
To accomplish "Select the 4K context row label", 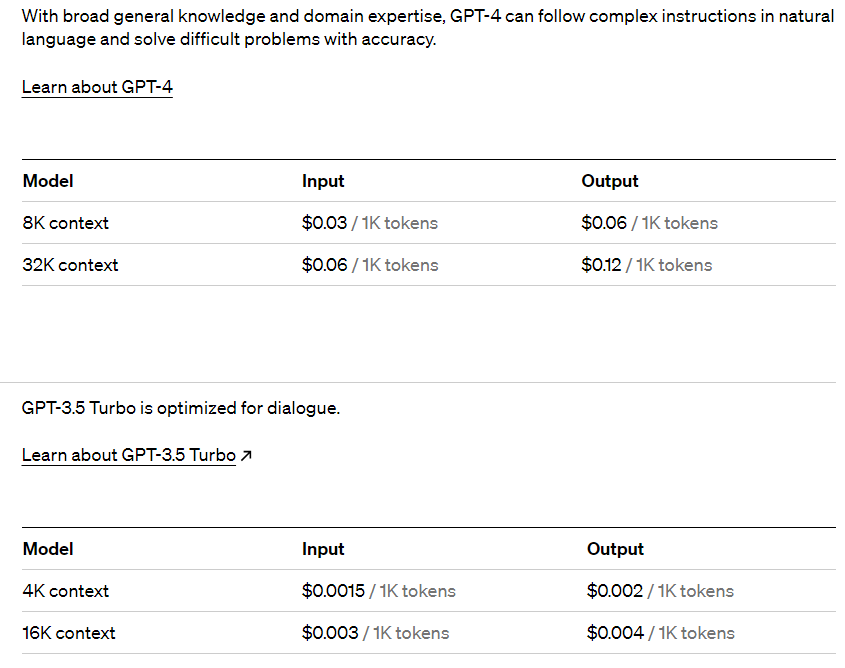I will pyautogui.click(x=65, y=590).
